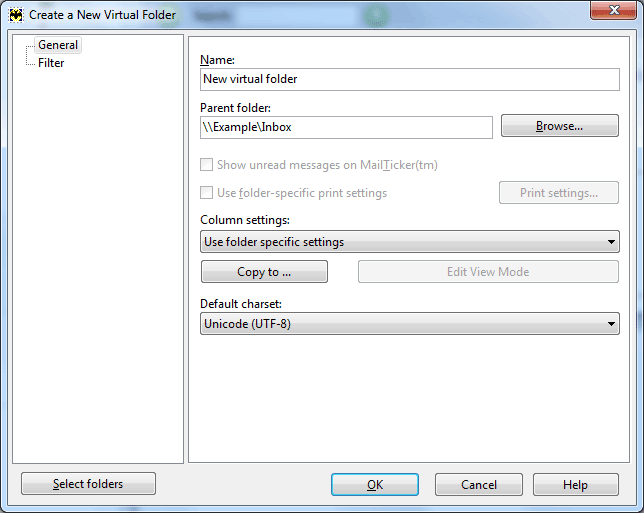Screen dimensions: 644x513
Task: Click the Print settings button
Action: [559, 193]
